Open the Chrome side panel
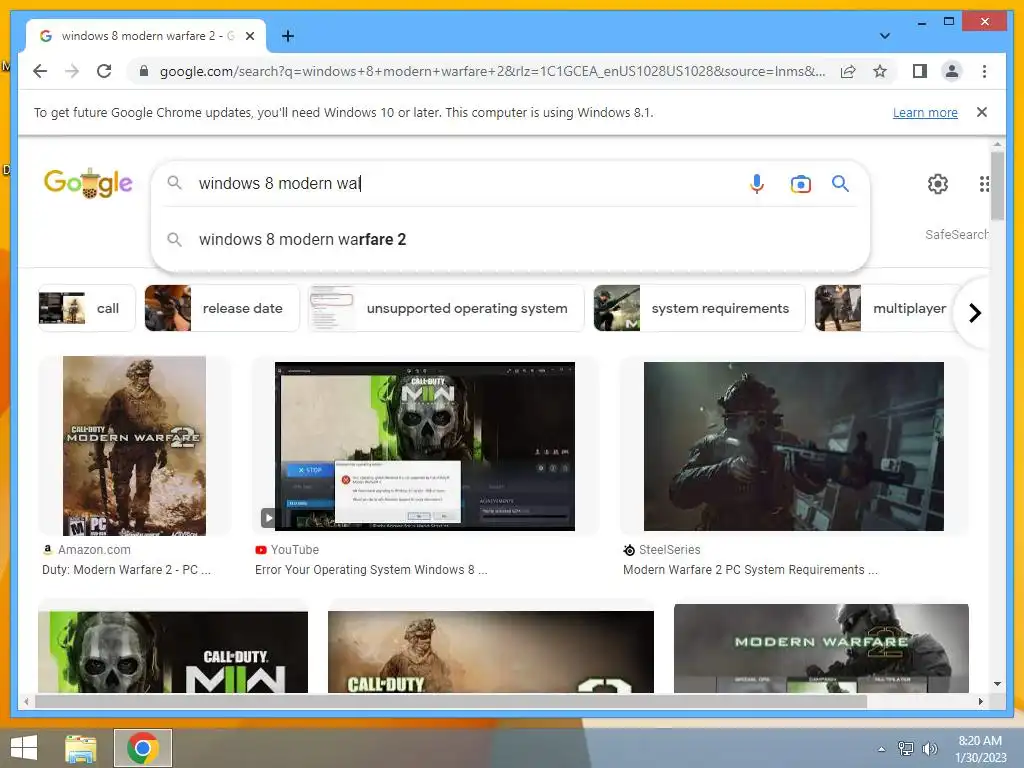Viewport: 1024px width, 768px height. click(x=920, y=71)
